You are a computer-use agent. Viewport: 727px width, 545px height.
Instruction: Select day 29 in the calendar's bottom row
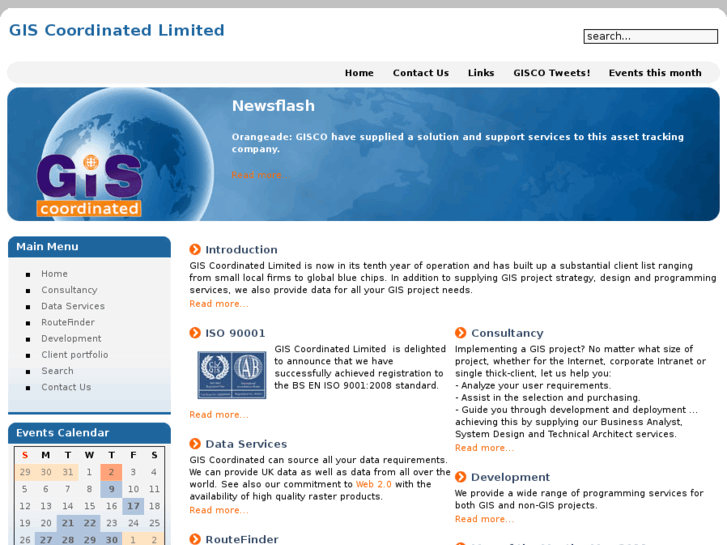pos(89,540)
